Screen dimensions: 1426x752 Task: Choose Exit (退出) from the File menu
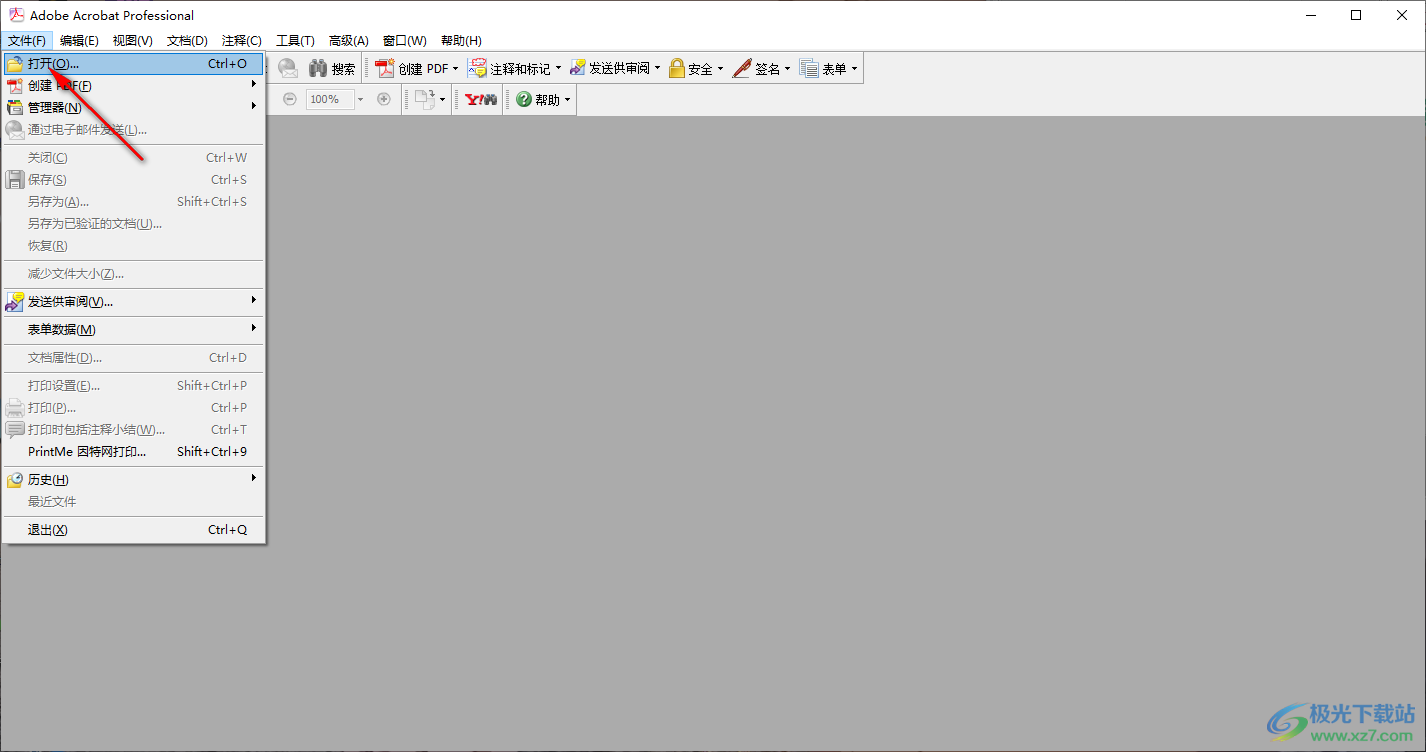[x=48, y=530]
